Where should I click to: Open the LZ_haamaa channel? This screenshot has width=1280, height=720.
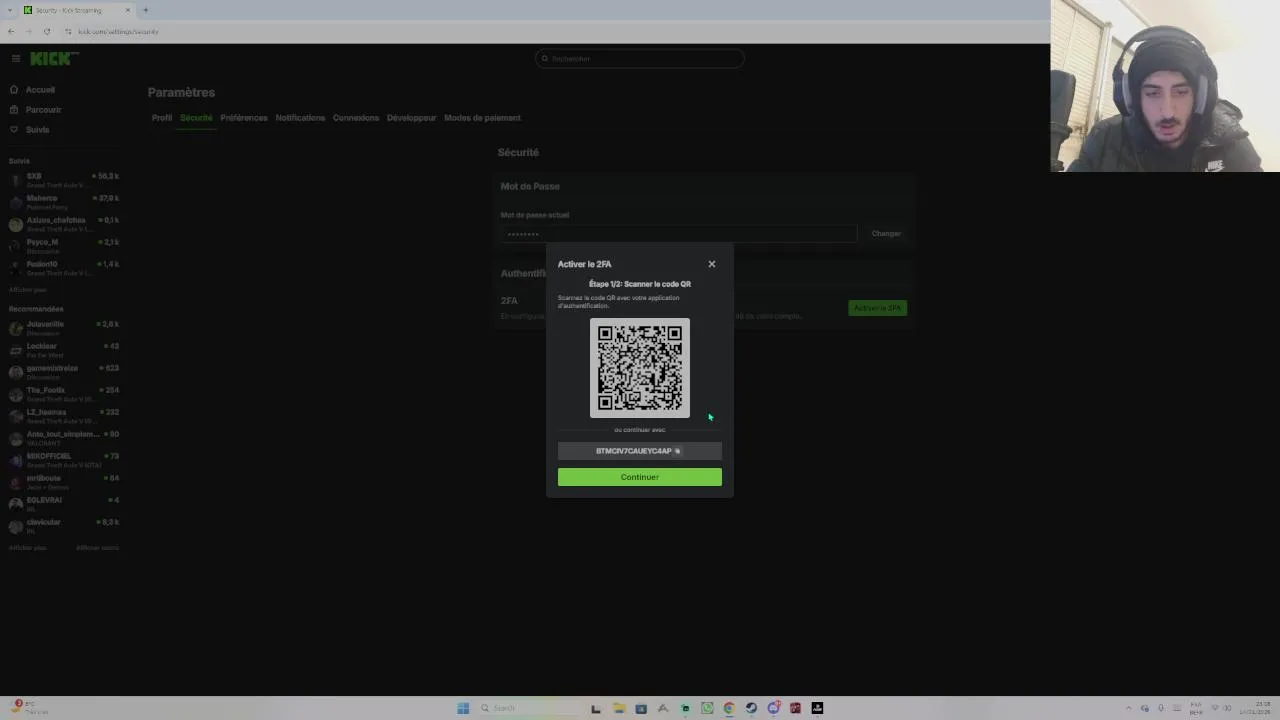point(64,415)
